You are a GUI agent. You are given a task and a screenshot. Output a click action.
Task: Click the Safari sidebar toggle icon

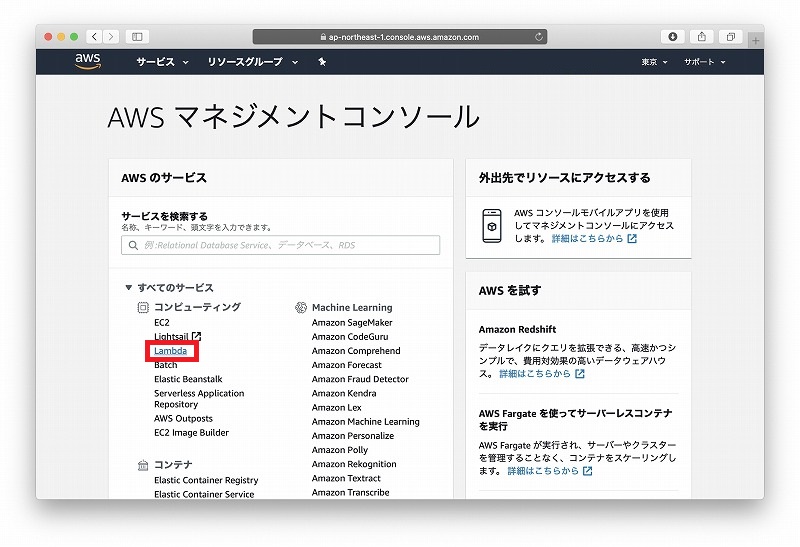[137, 37]
